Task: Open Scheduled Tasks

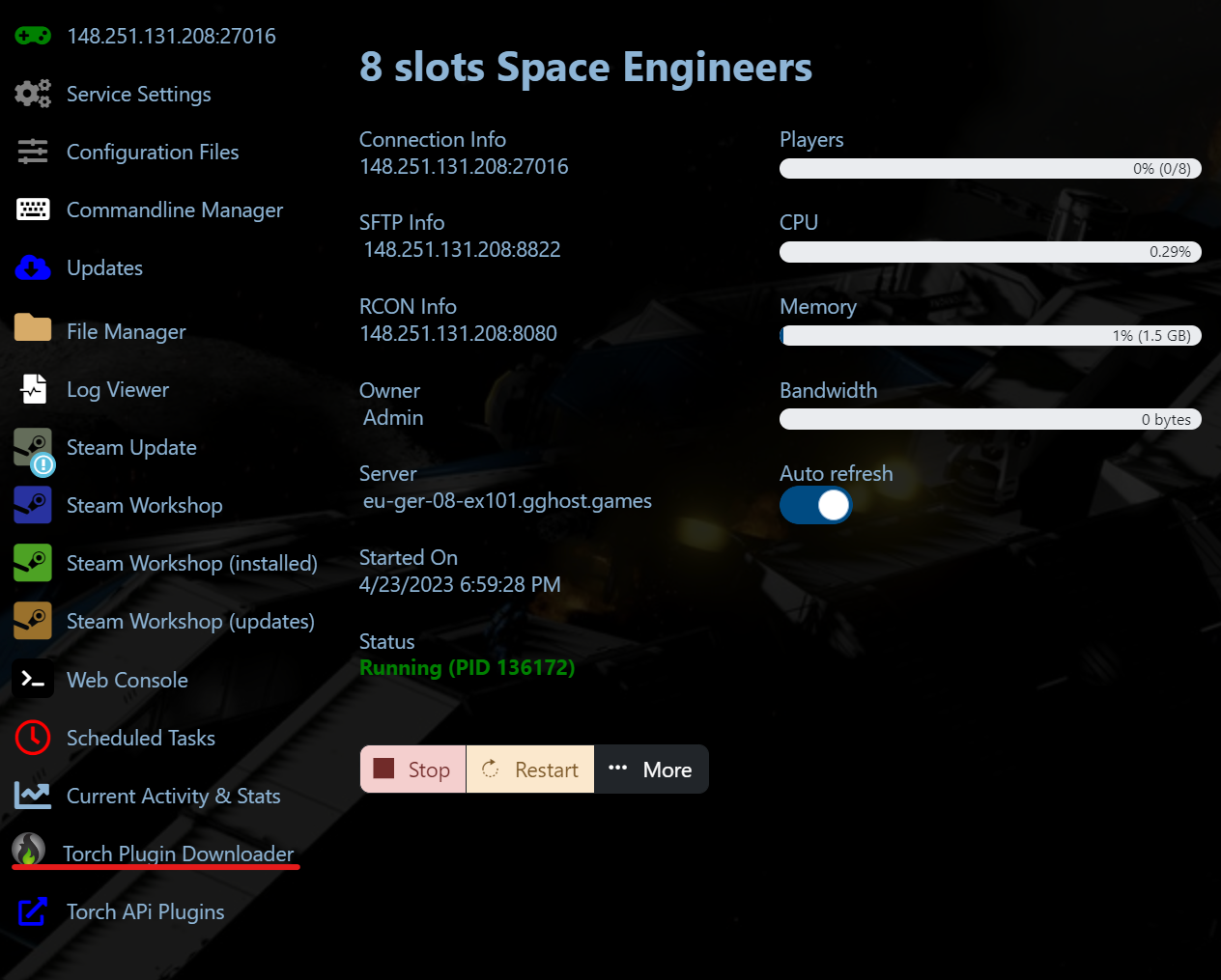Action: click(x=141, y=738)
